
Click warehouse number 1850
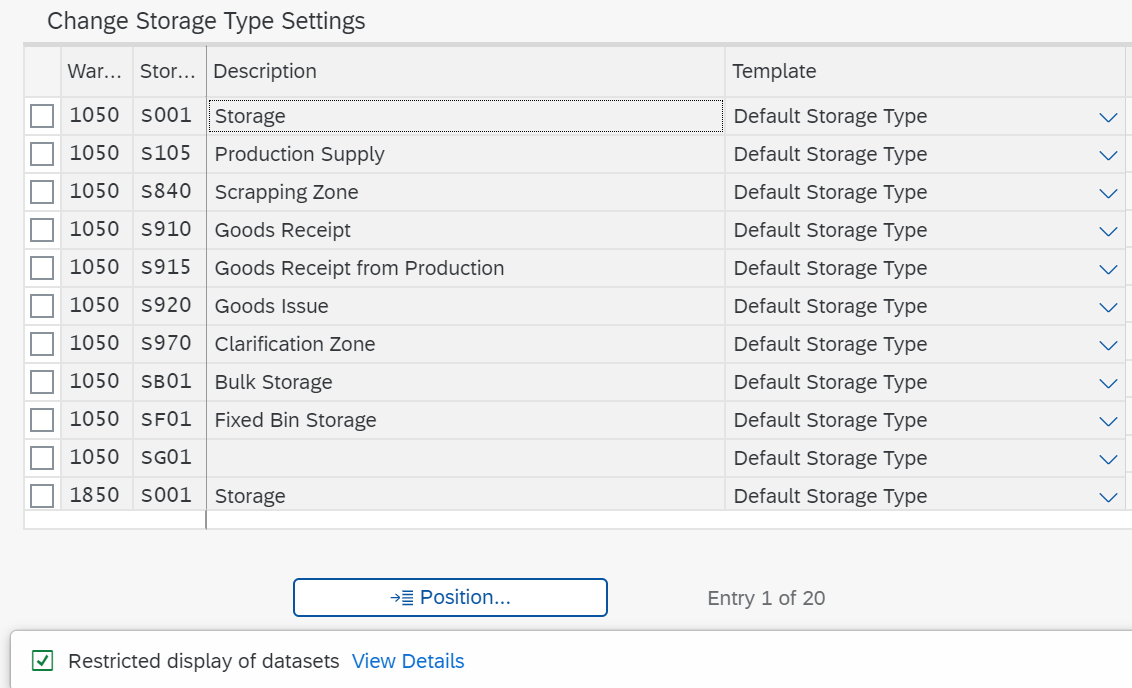(95, 495)
